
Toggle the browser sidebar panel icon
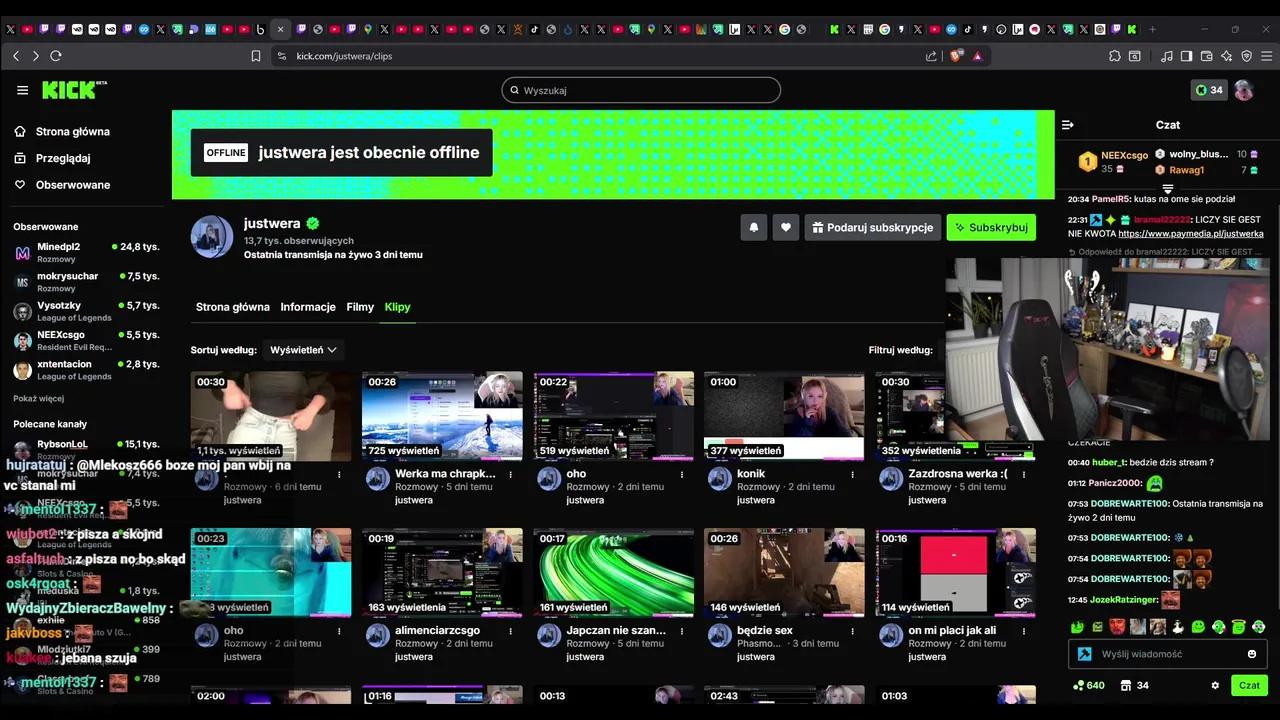tap(1186, 56)
